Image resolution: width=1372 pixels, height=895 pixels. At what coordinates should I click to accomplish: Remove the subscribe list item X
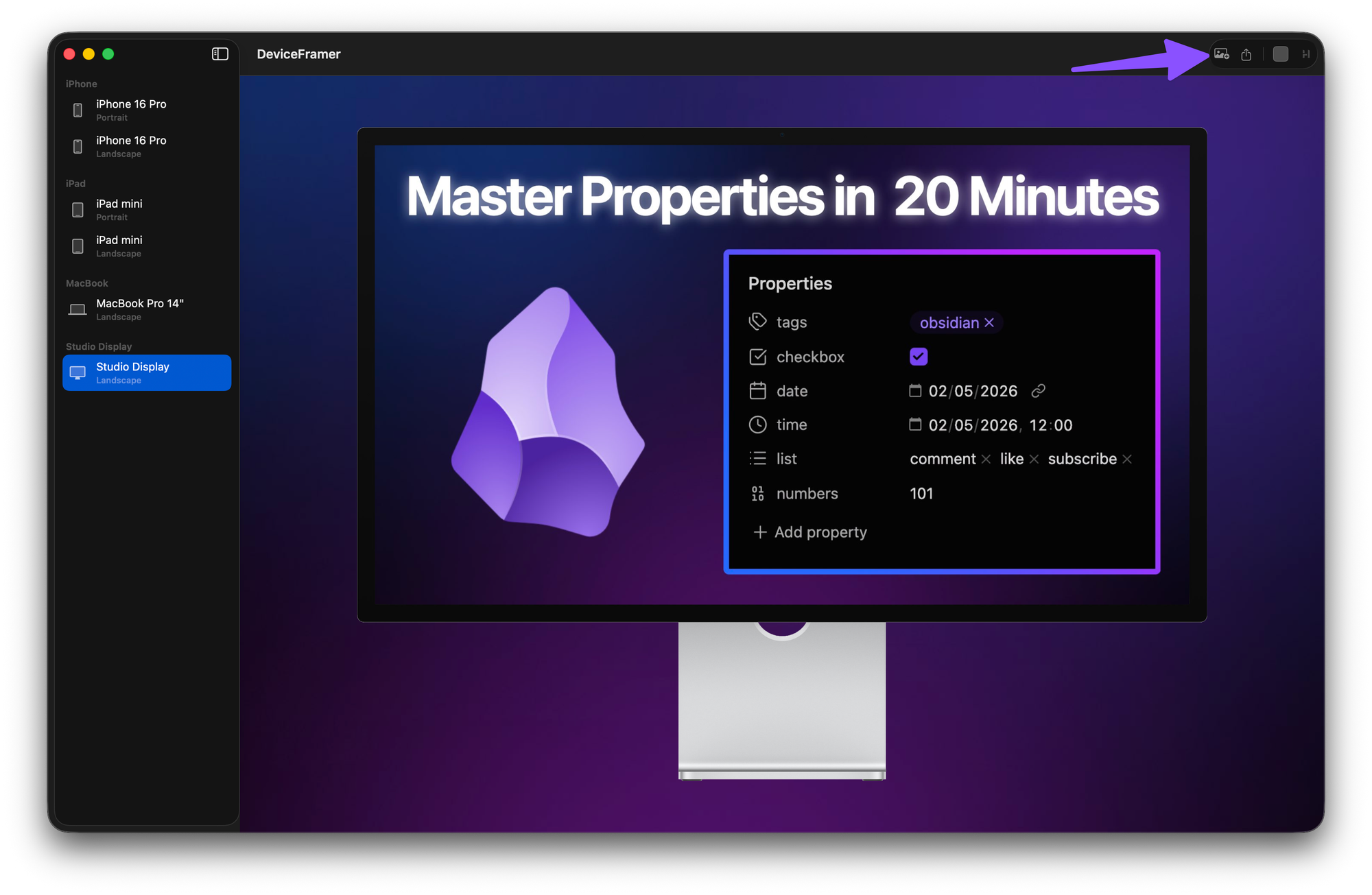coord(1127,460)
